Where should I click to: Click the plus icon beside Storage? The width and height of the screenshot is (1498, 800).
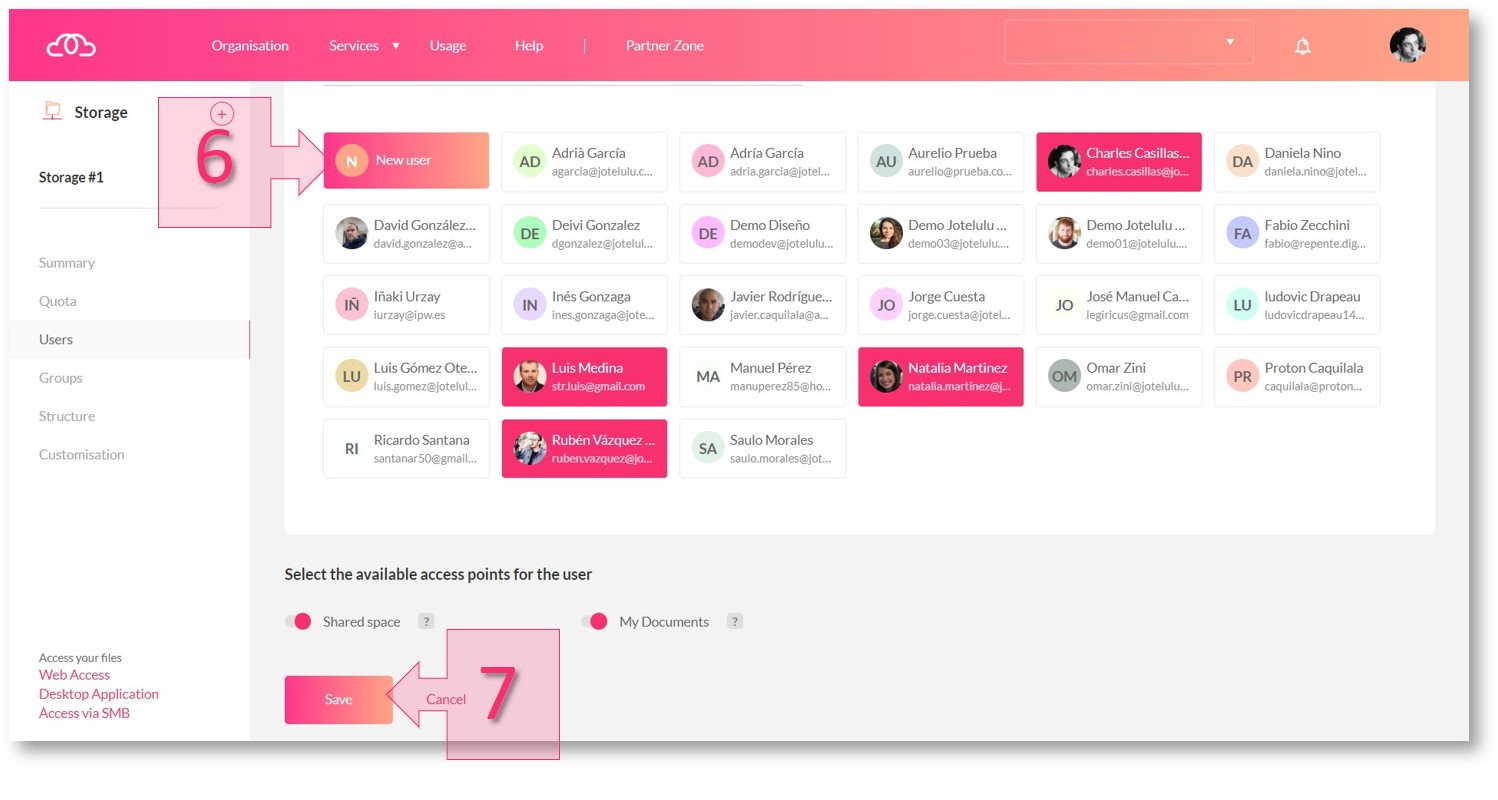[222, 113]
